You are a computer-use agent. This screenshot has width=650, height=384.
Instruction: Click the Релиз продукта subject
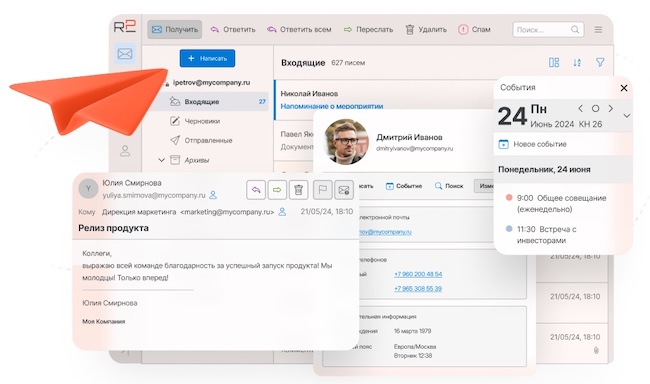113,228
